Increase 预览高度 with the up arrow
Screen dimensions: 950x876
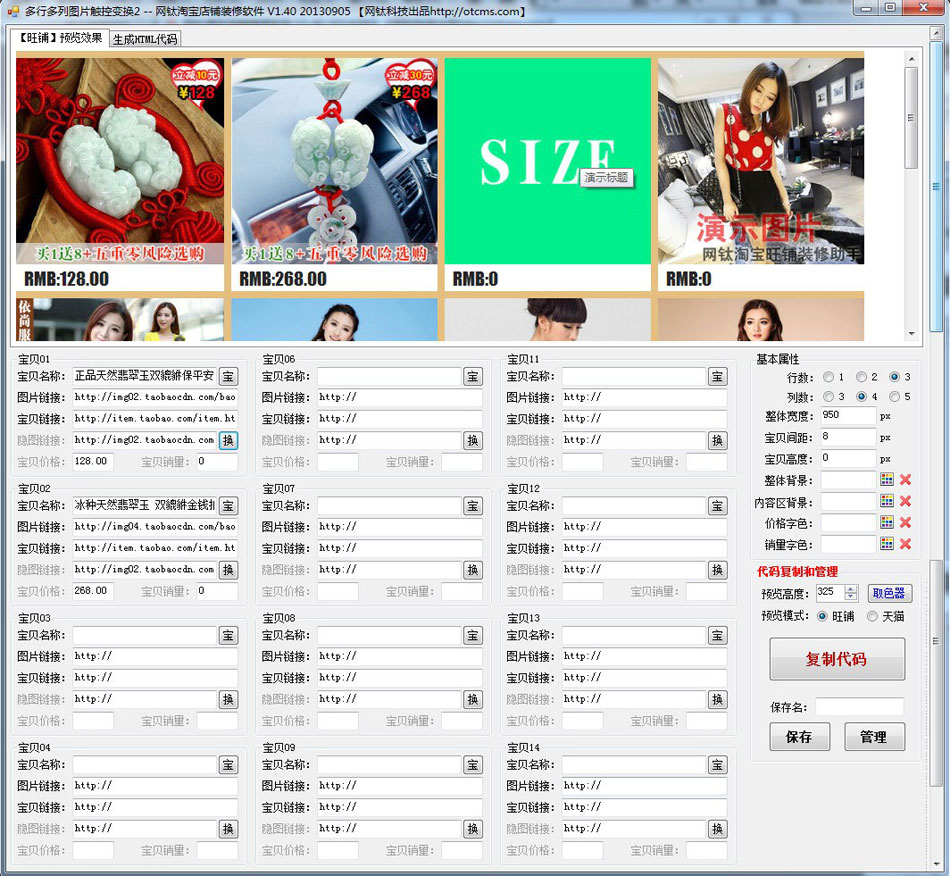click(851, 588)
